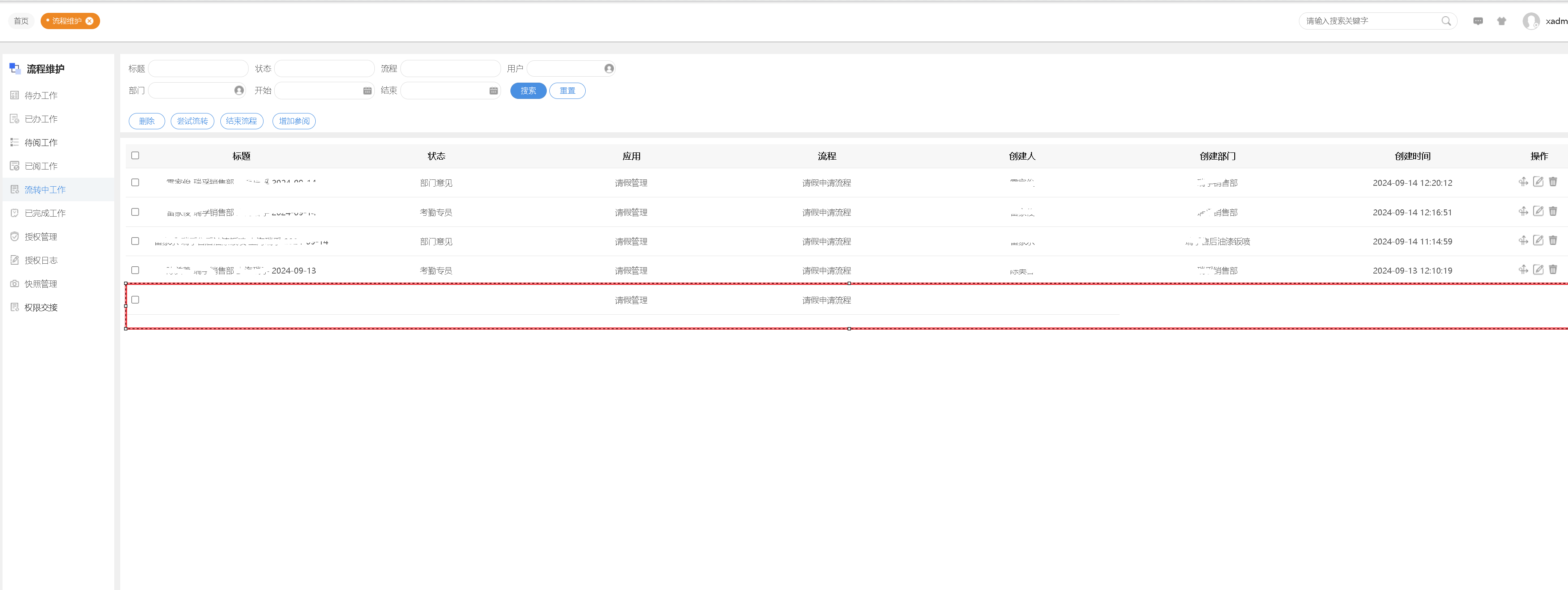
Task: Click the message chat icon in header
Action: pyautogui.click(x=1477, y=21)
